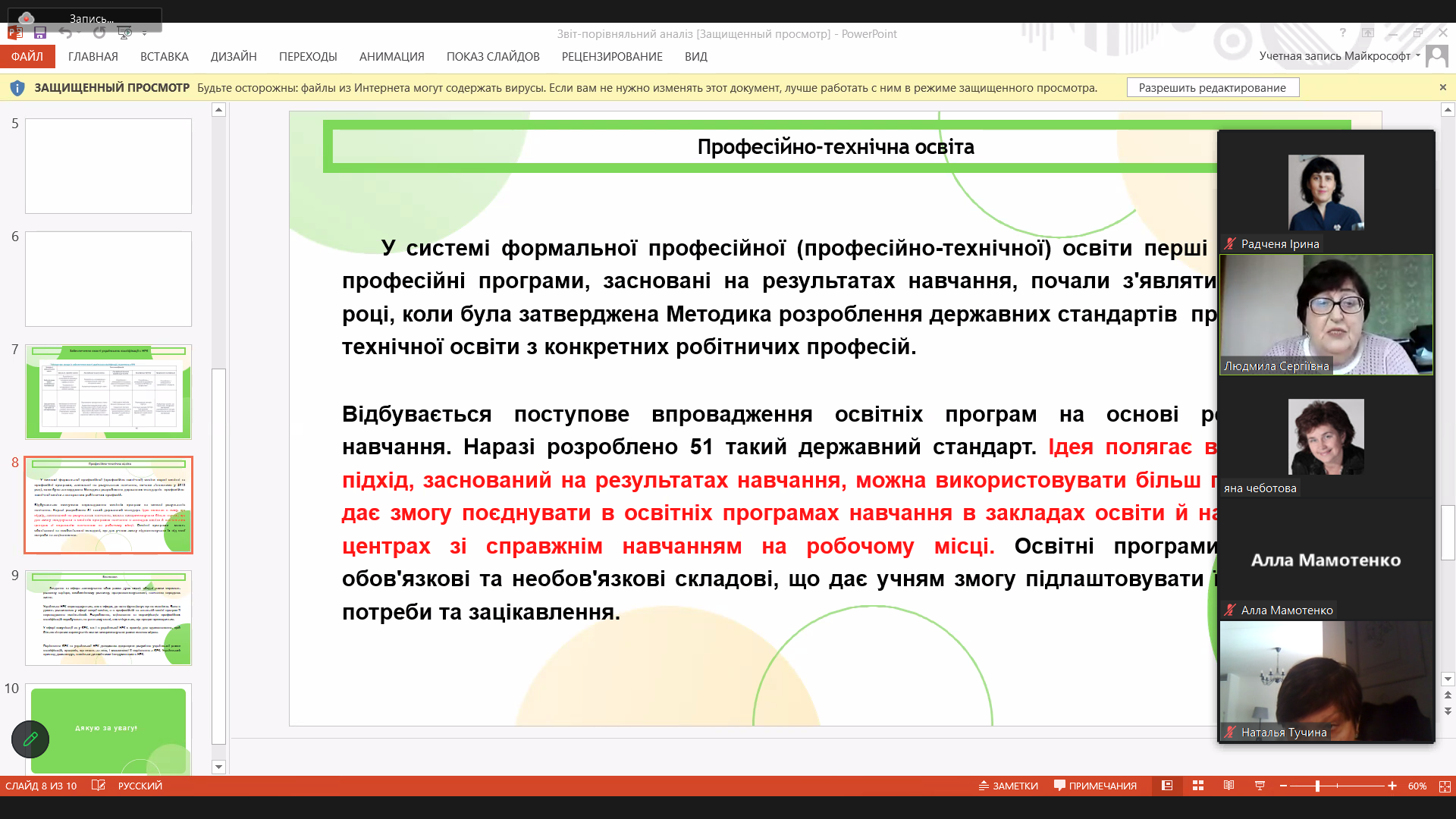Switch to Reading view icon
Image resolution: width=1456 pixels, height=819 pixels.
point(1228,786)
